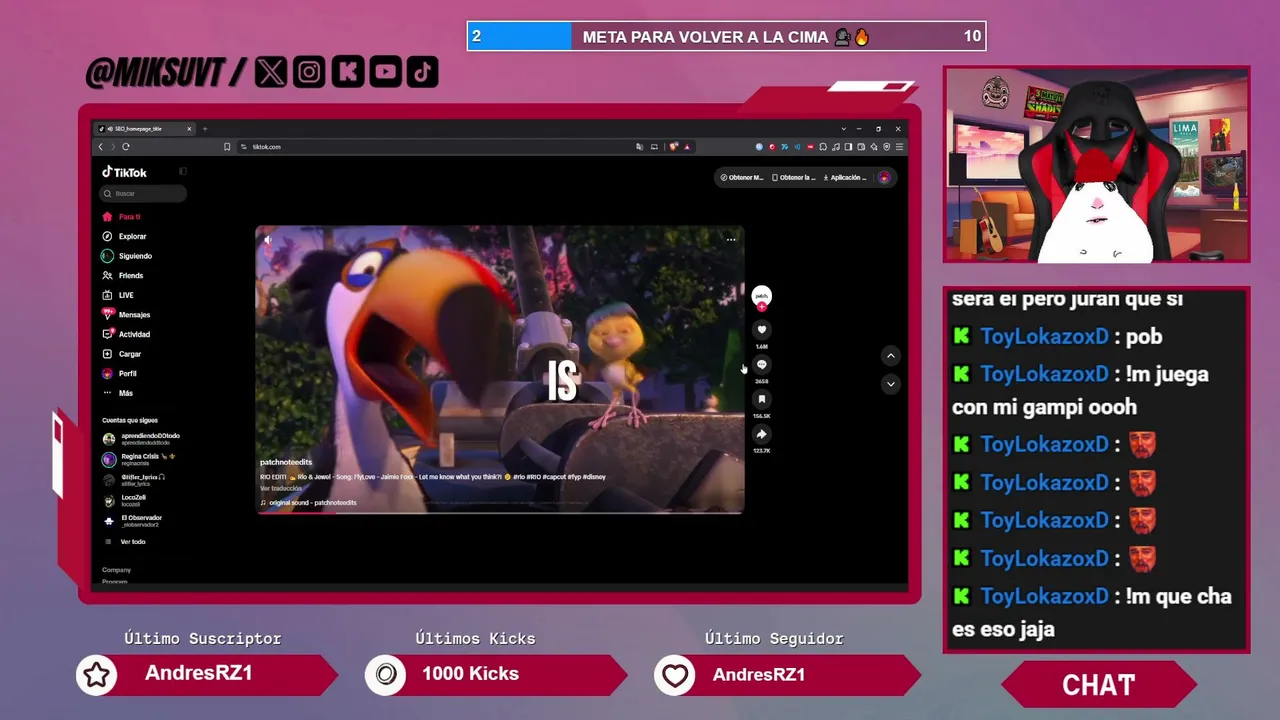Open aprendiendoDDtodo followed account
This screenshot has height=720, width=1280.
click(x=142, y=438)
